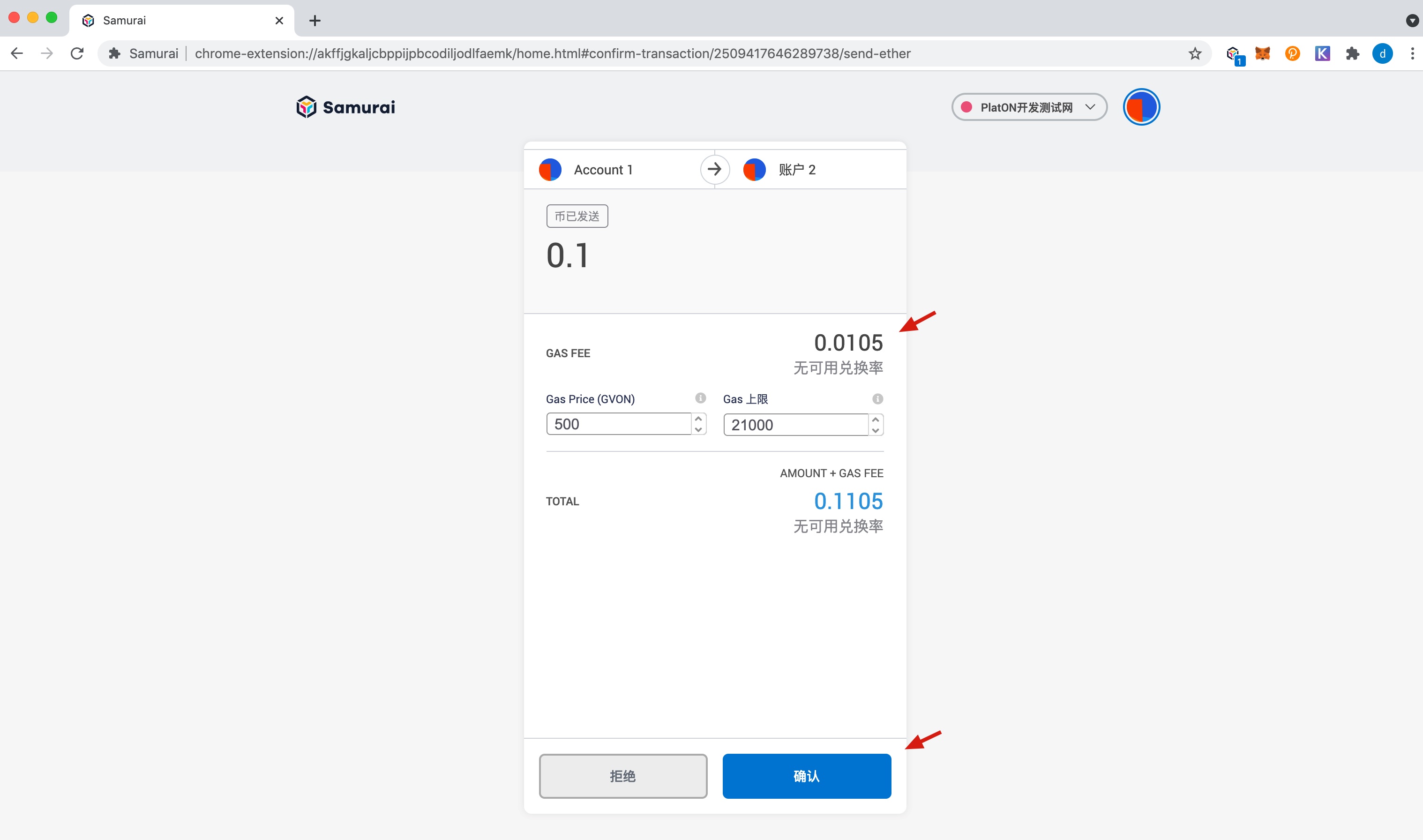The image size is (1423, 840).
Task: Focus the Gas limit input showing 21000
Action: coord(795,425)
